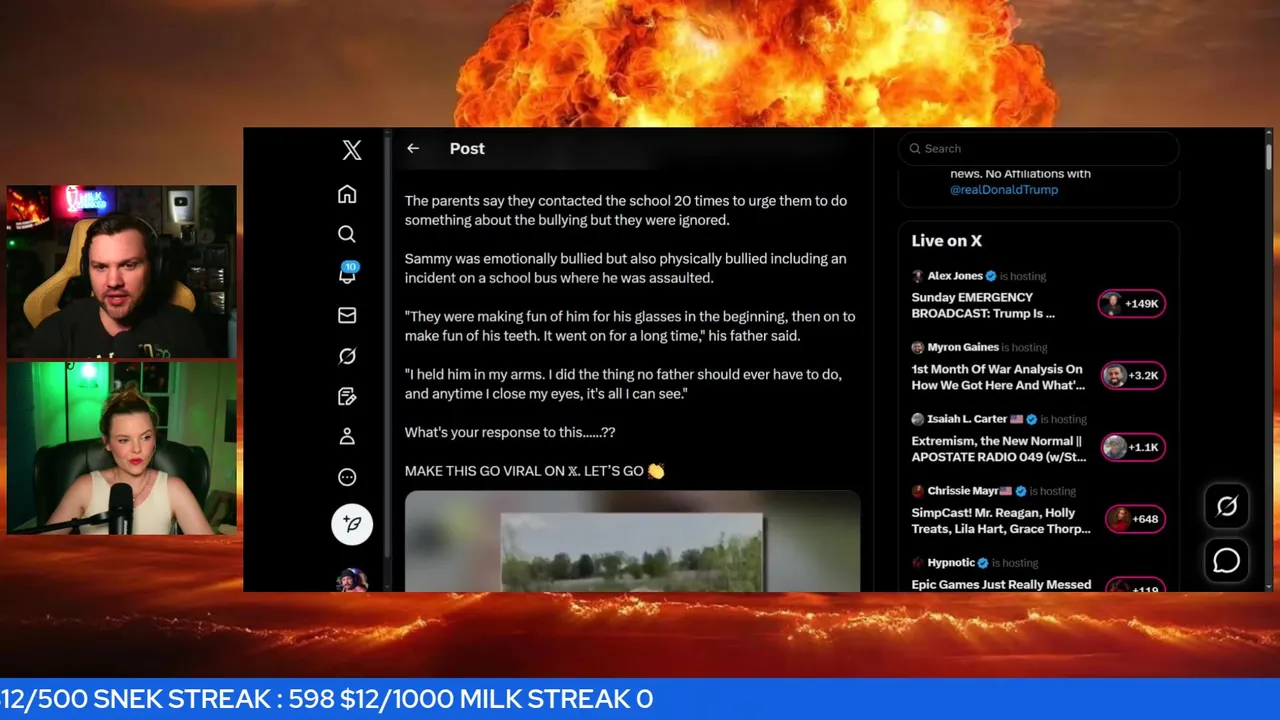The height and width of the screenshot is (720, 1280).
Task: Click the paragraph about contacting school 20 times
Action: 626,210
